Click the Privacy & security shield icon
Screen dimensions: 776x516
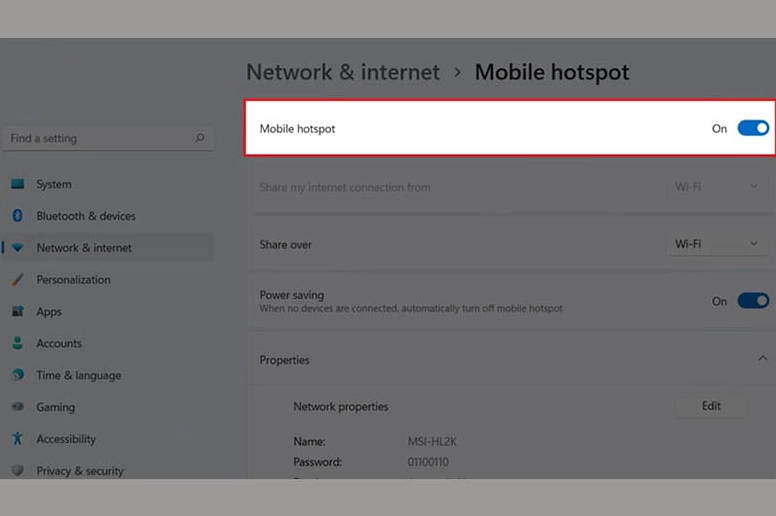click(17, 470)
